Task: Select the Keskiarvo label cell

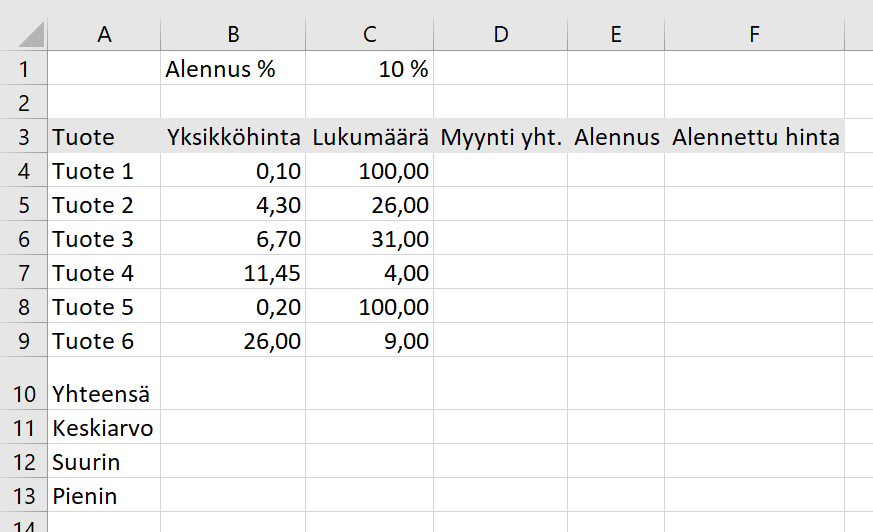Action: point(104,427)
